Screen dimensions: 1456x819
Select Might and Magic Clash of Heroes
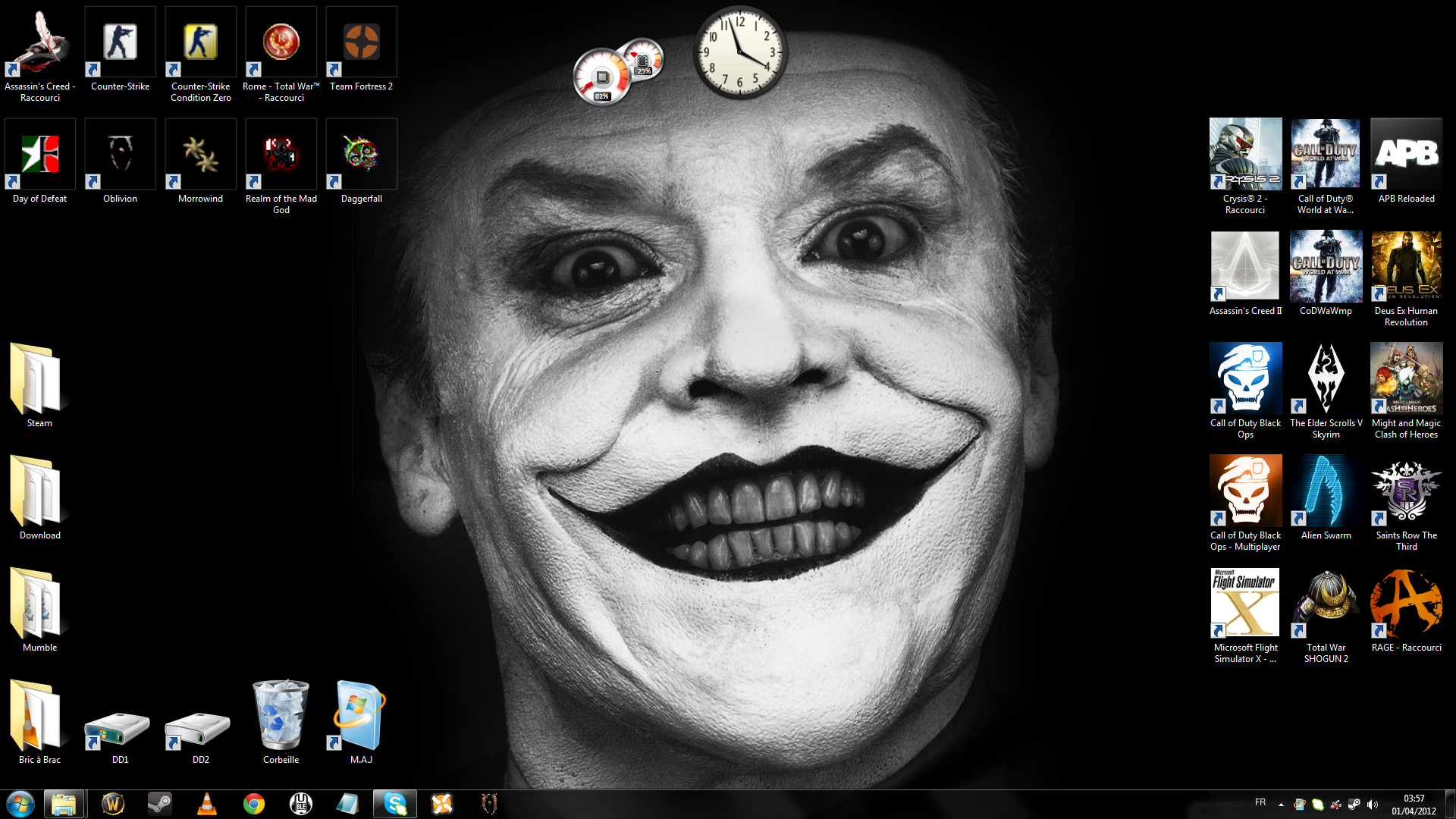click(1406, 391)
